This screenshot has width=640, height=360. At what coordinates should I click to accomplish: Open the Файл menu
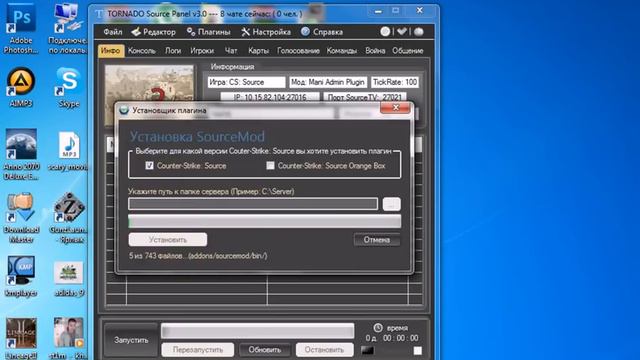click(113, 32)
